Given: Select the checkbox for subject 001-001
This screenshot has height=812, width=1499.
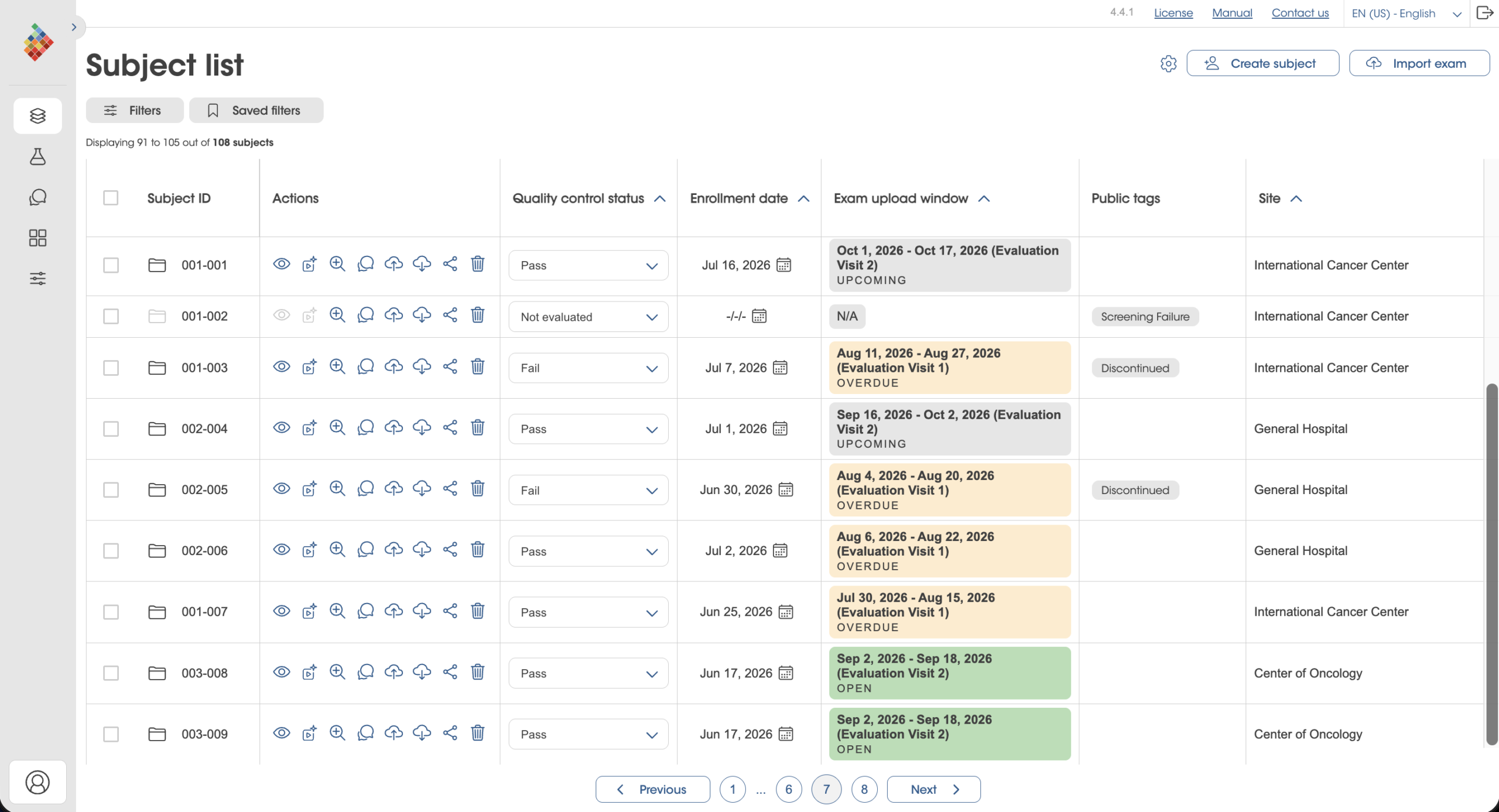Looking at the screenshot, I should (111, 265).
